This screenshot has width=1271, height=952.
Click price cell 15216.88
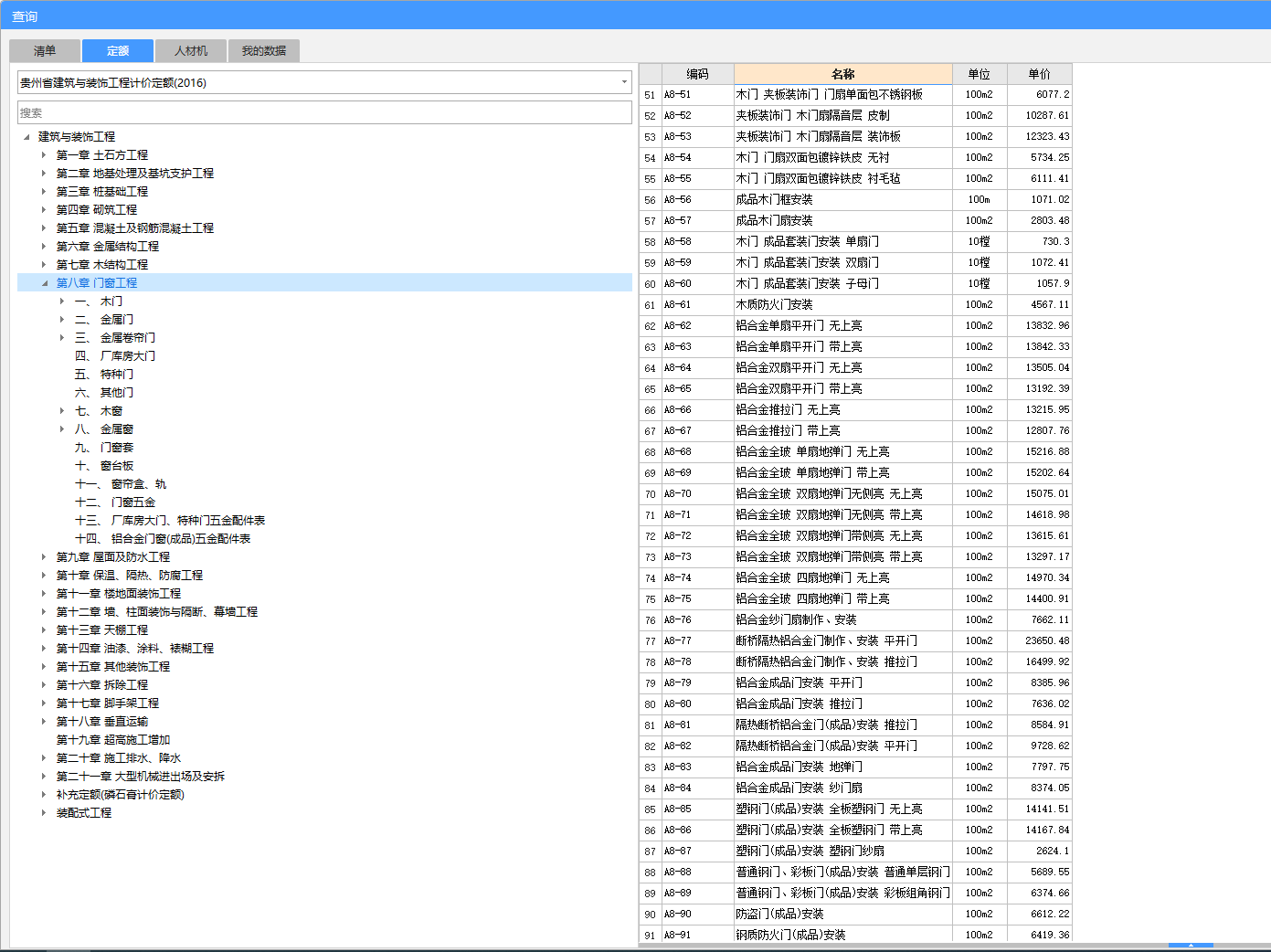point(1040,451)
